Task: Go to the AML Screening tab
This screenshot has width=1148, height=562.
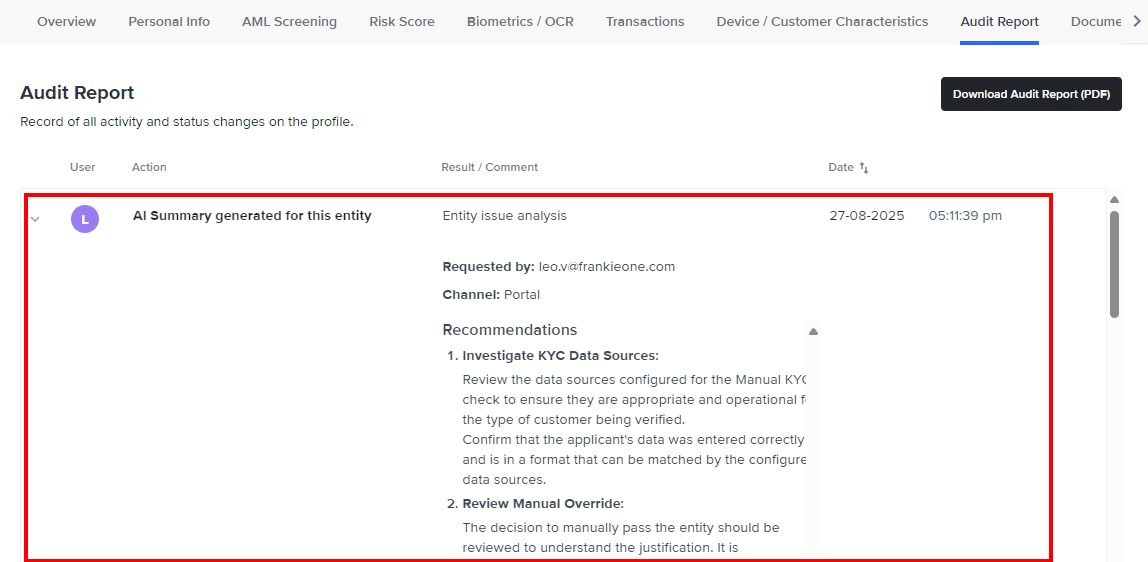Action: [289, 21]
